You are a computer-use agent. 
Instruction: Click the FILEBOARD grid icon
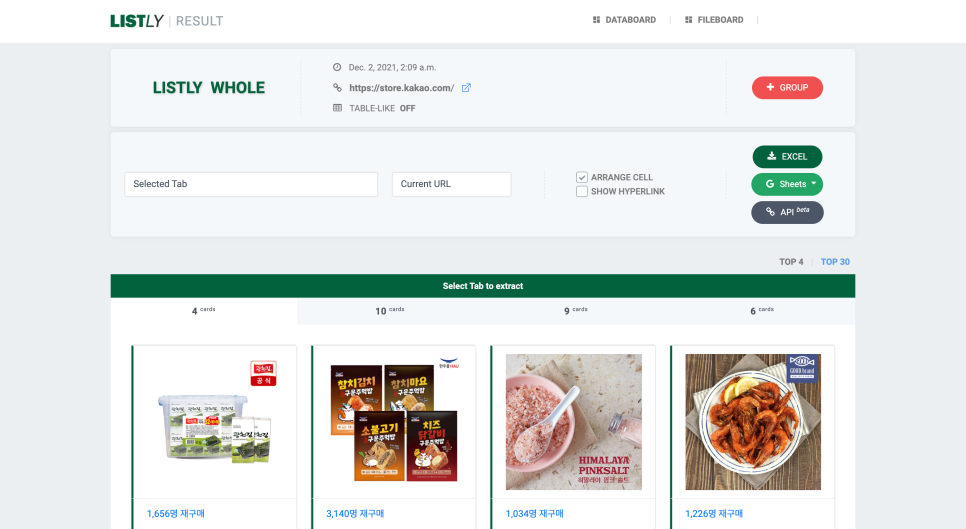688,20
